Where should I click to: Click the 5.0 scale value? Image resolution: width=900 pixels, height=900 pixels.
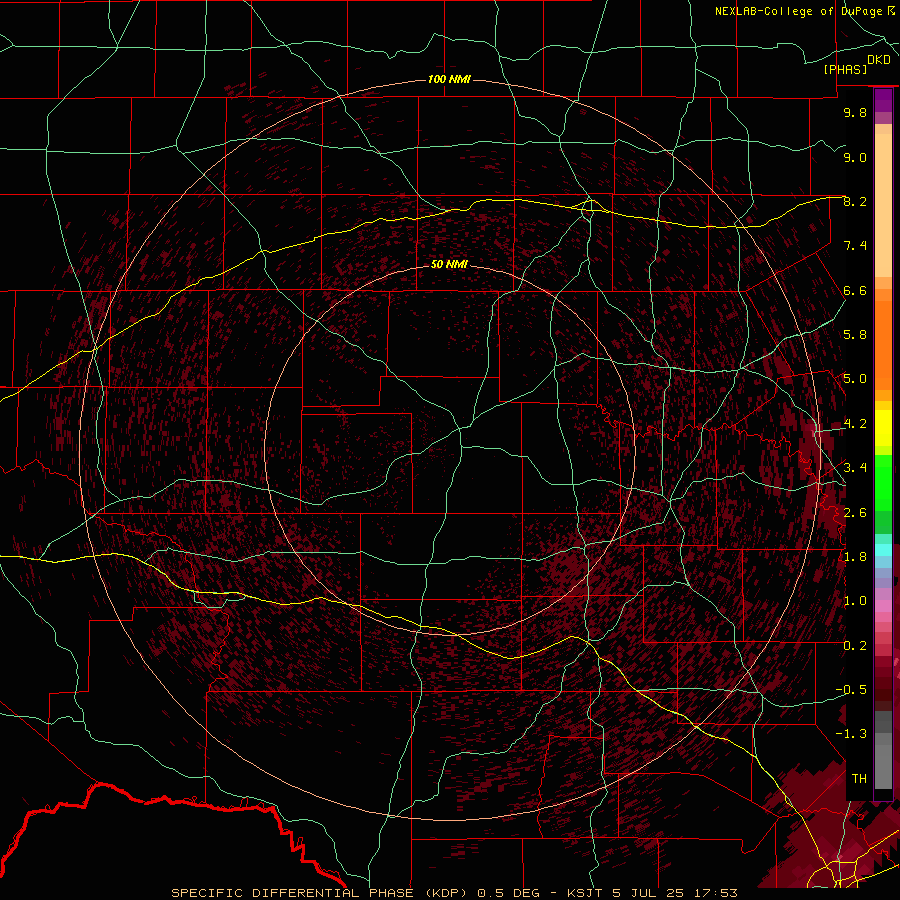tap(855, 379)
